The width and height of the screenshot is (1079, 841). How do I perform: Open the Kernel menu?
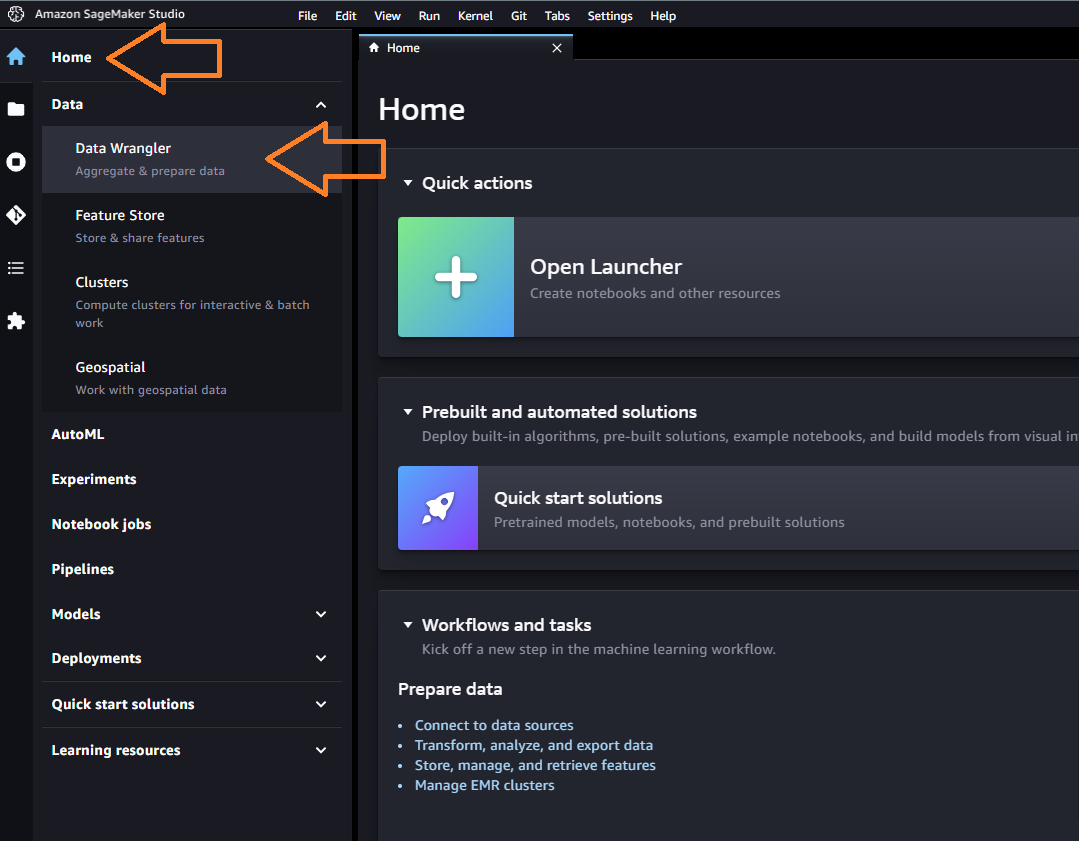tap(476, 15)
